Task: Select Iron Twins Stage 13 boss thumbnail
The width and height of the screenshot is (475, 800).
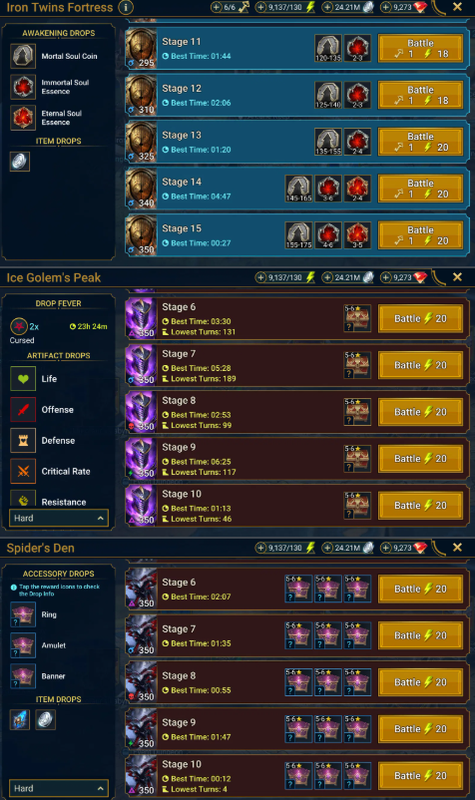Action: pos(141,142)
